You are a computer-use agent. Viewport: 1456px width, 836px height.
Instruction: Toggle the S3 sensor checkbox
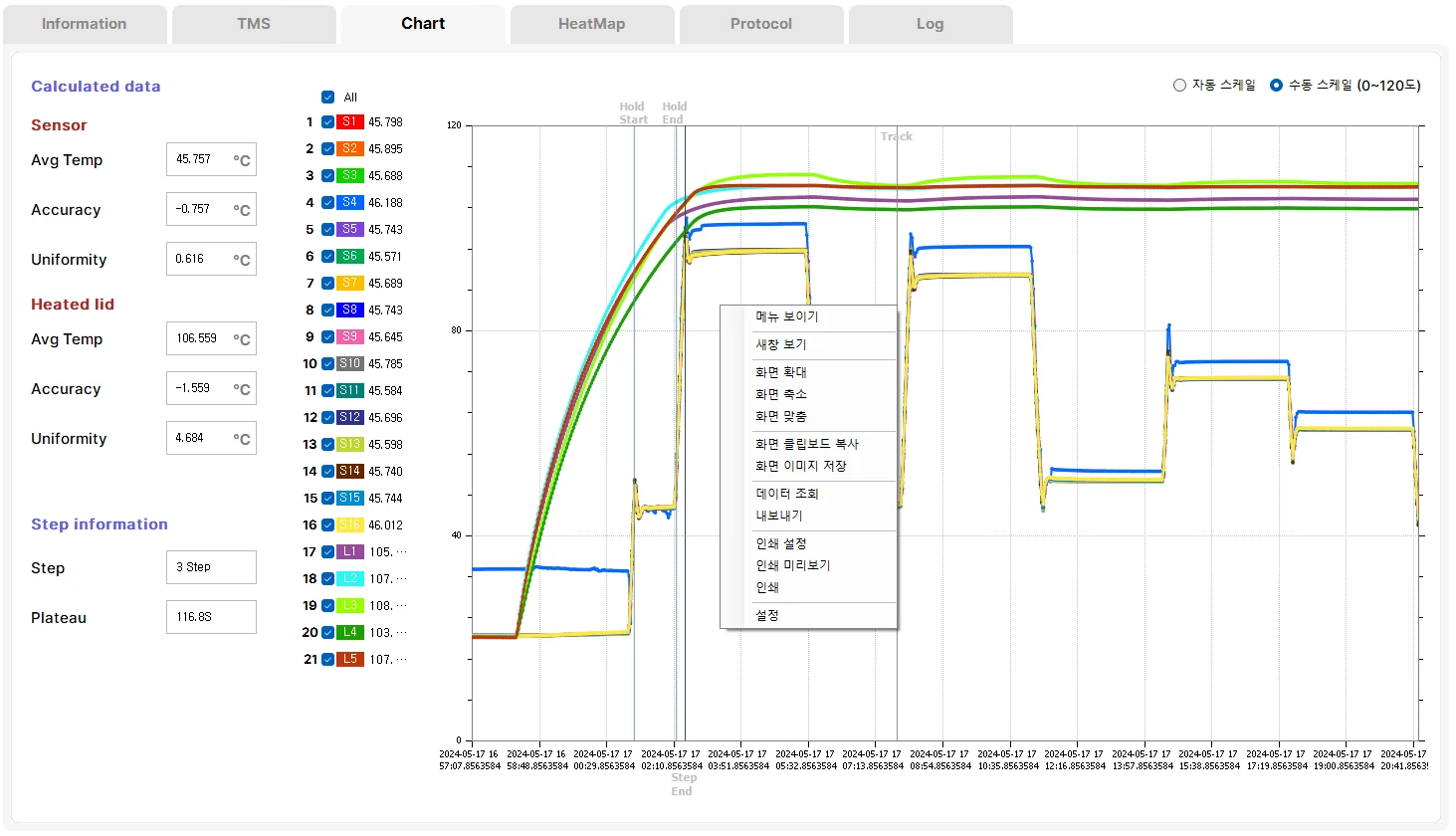point(327,176)
